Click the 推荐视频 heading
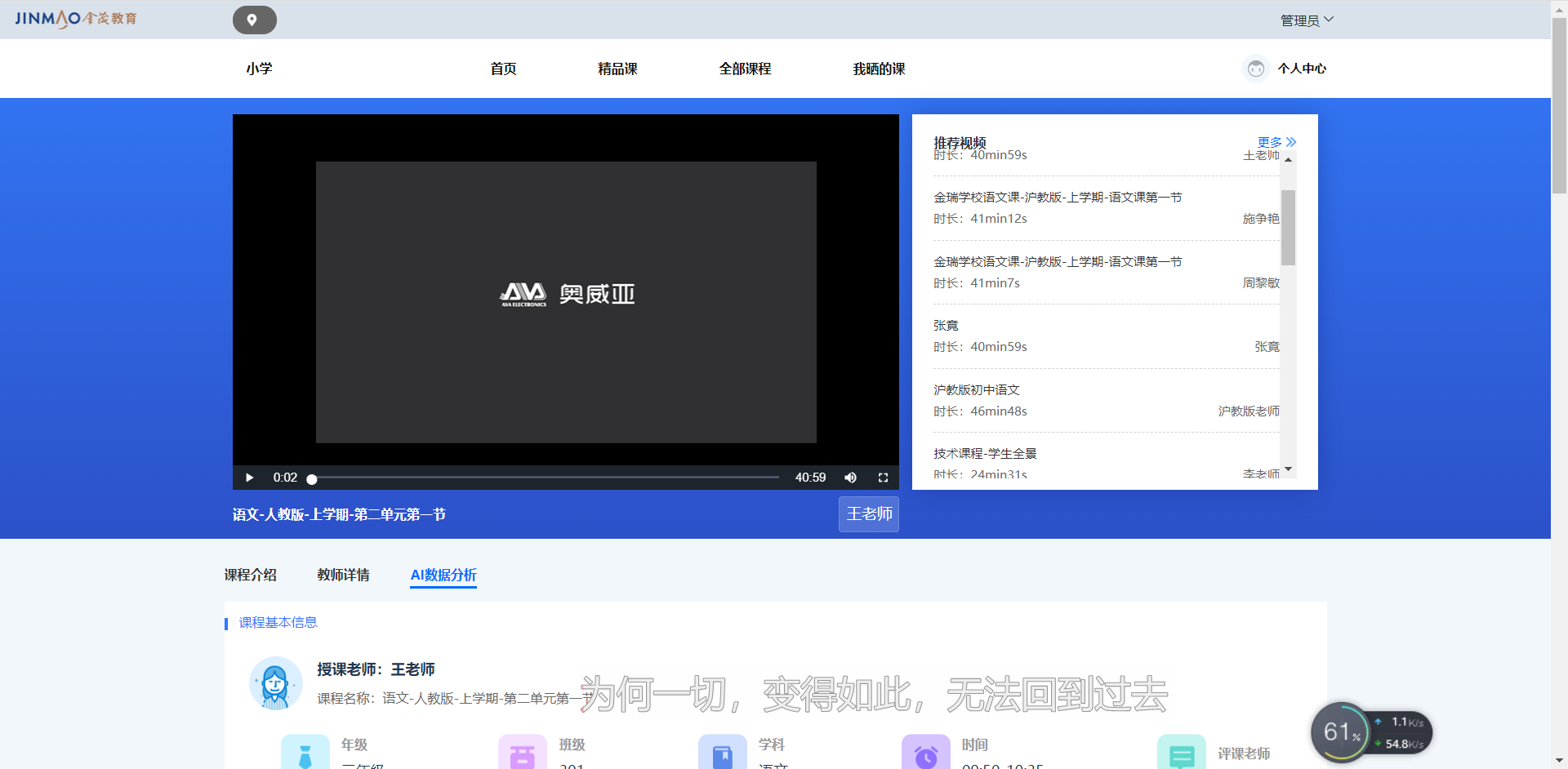The height and width of the screenshot is (769, 1568). (960, 142)
